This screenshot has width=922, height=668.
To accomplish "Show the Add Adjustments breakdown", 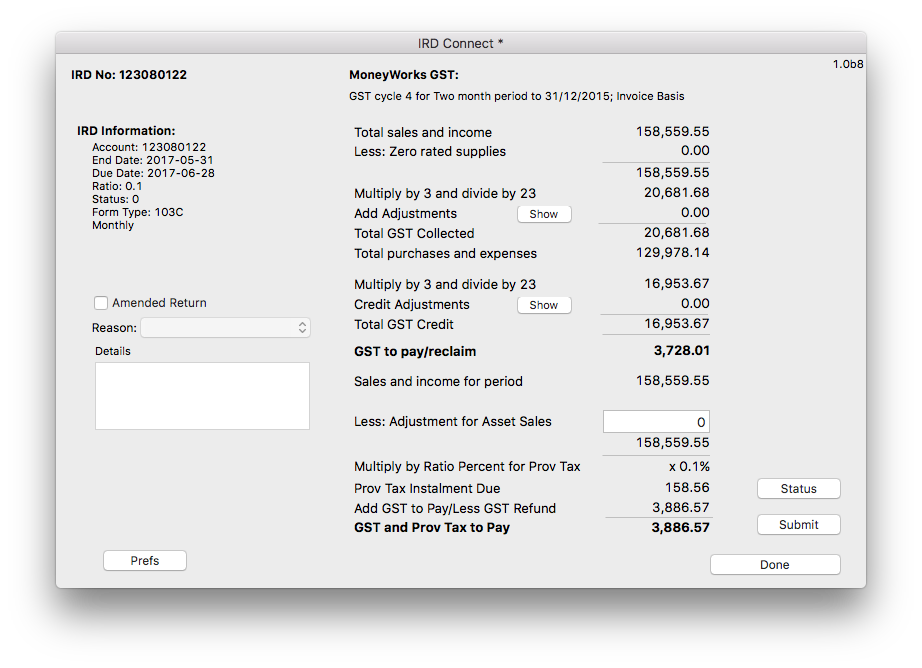I will [544, 214].
